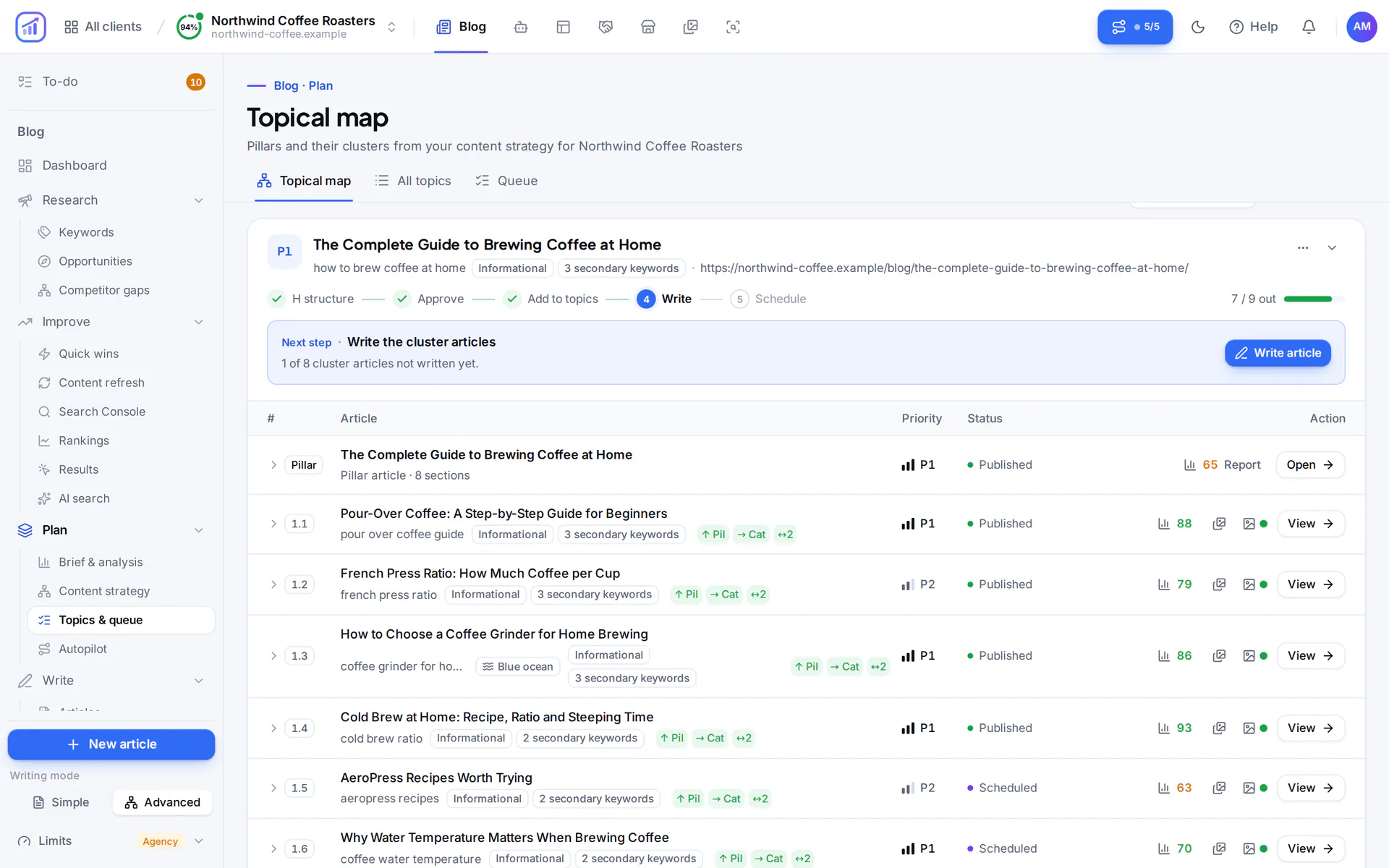This screenshot has height=868, width=1389.
Task: Open the 65 Report for pillar article
Action: (x=1222, y=465)
